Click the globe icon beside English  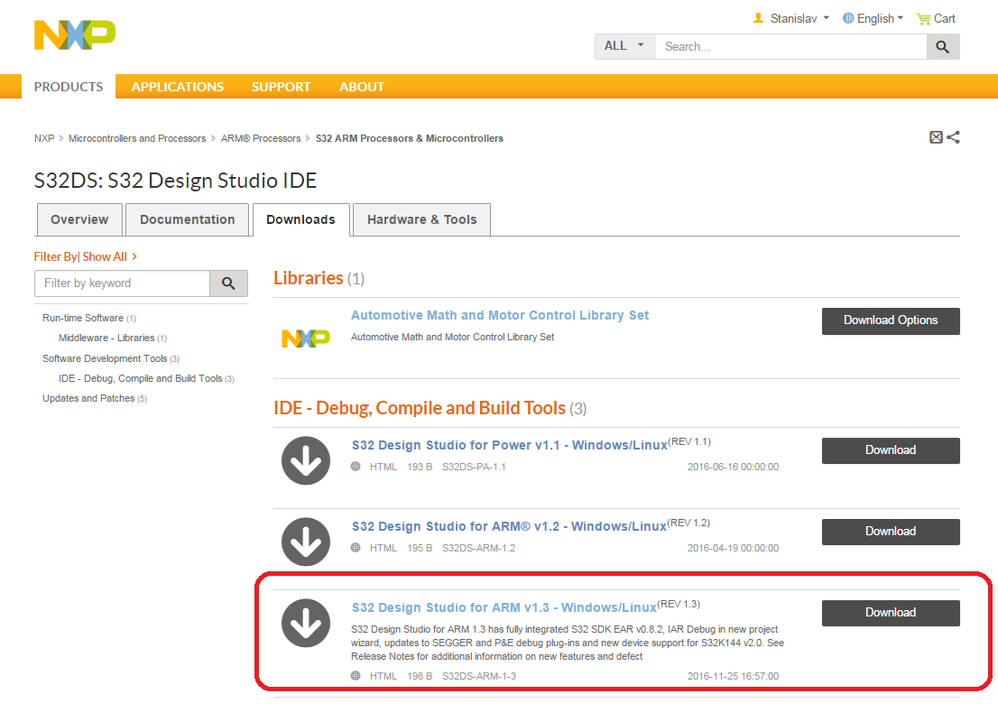848,18
